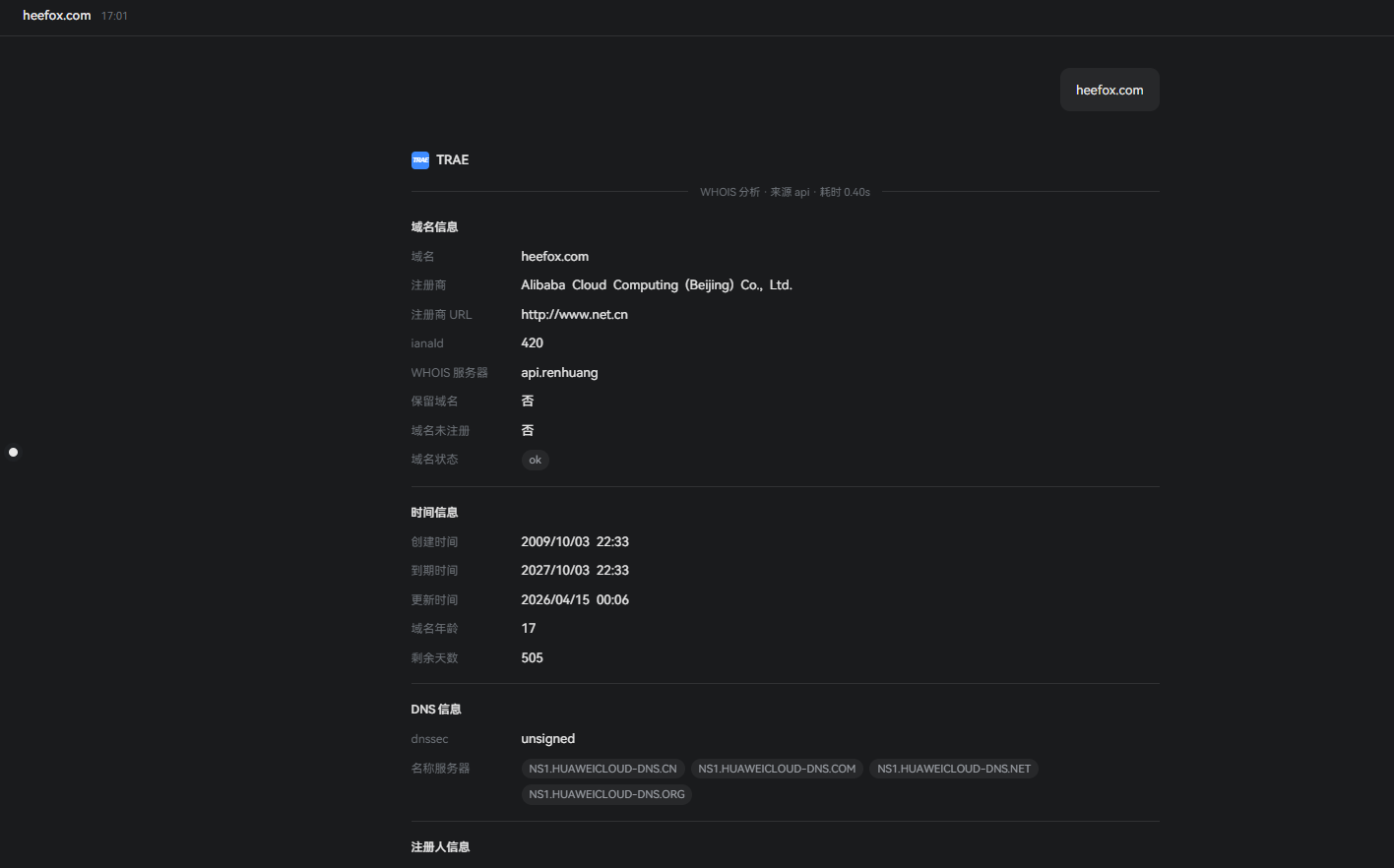Click the DNS 信息 section heading
The height and width of the screenshot is (868, 1394).
coord(436,710)
